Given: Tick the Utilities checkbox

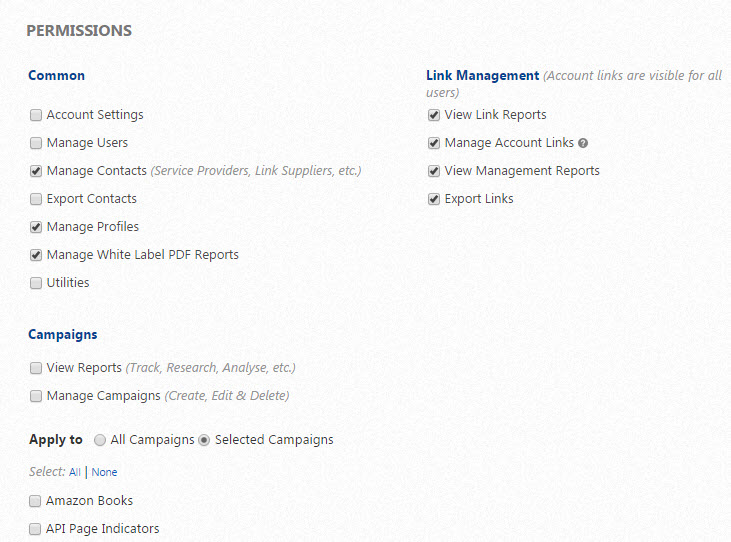Looking at the screenshot, I should pyautogui.click(x=36, y=283).
